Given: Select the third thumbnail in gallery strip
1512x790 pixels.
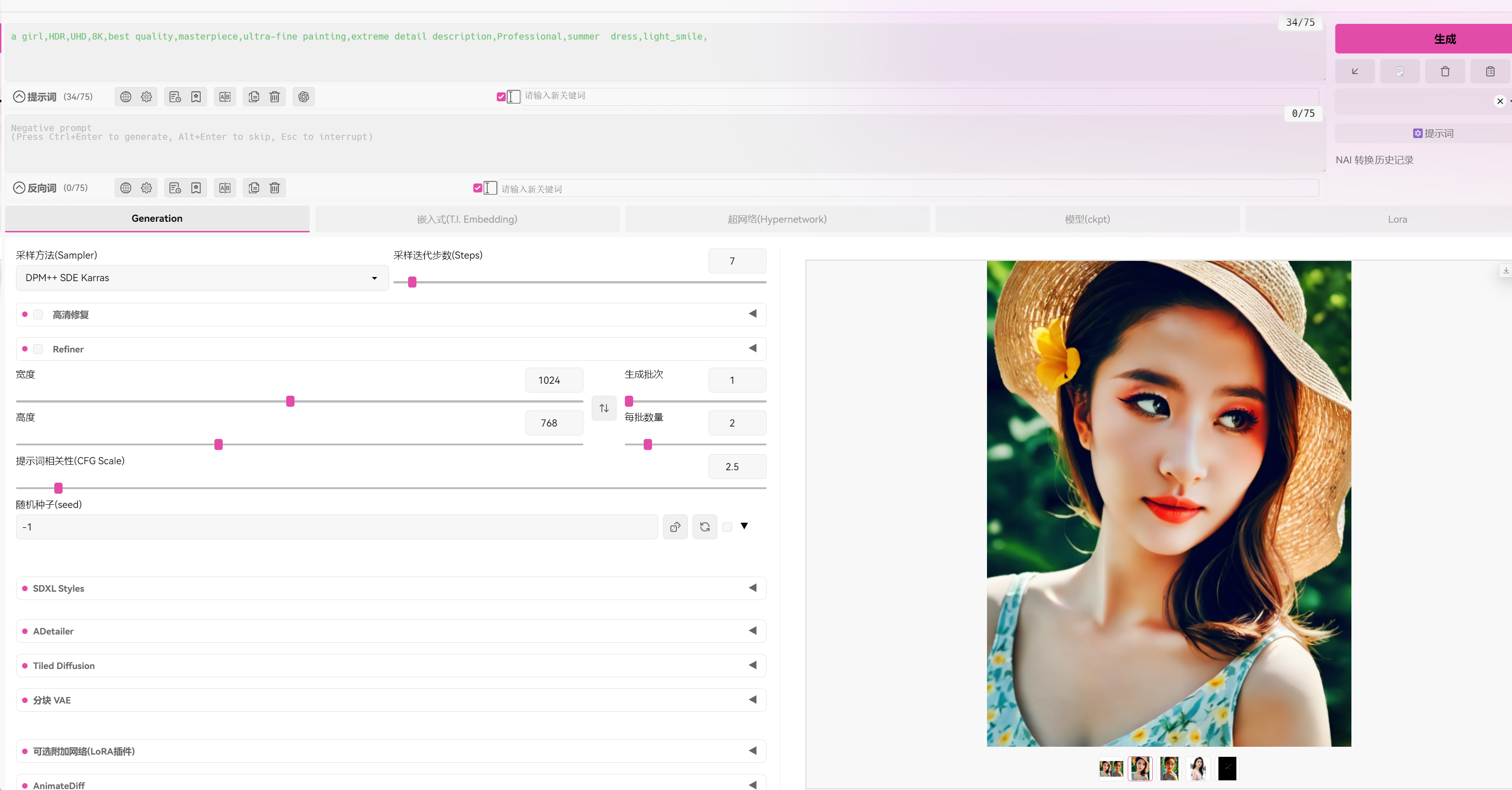Looking at the screenshot, I should 1169,768.
